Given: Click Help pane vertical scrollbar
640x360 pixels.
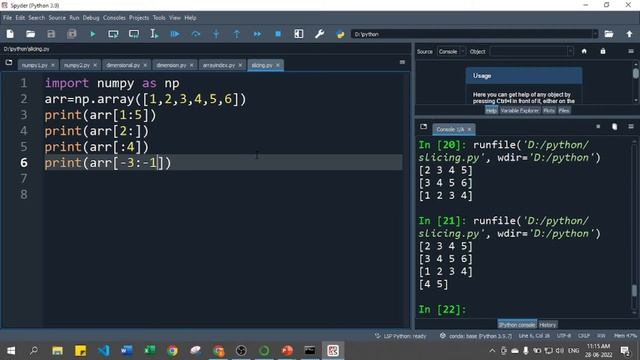Looking at the screenshot, I should 636,73.
